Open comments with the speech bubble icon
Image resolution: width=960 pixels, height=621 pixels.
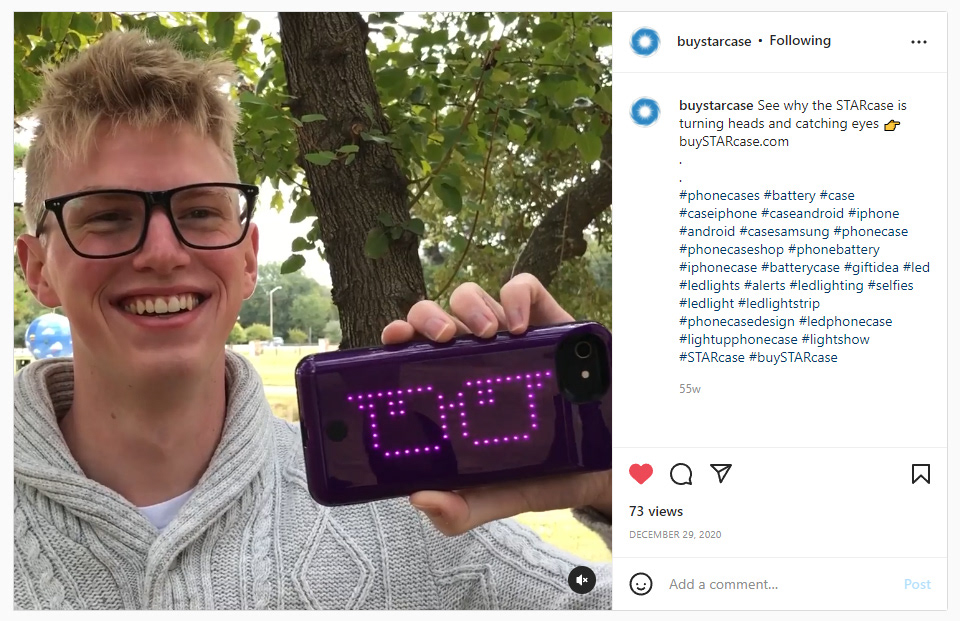pos(681,474)
